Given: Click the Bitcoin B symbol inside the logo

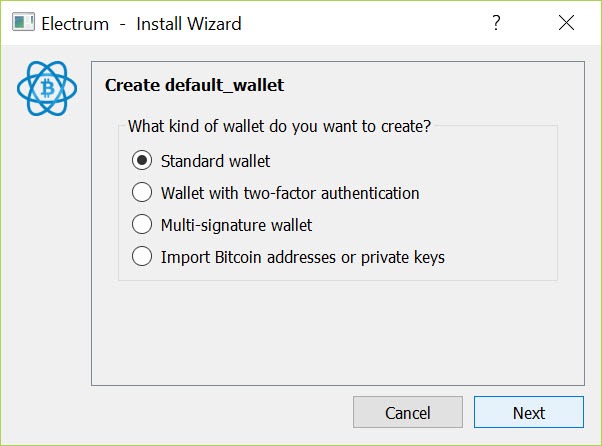Looking at the screenshot, I should click(x=48, y=88).
